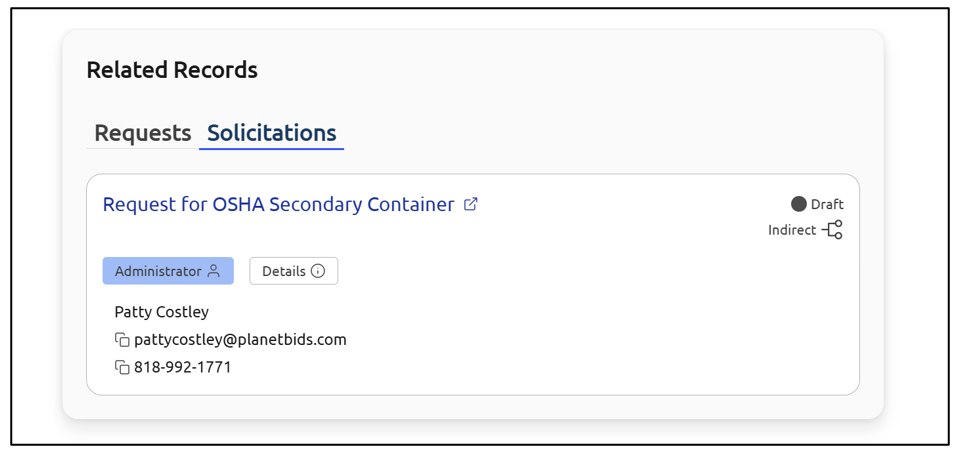Click the person icon on the Administrator badge
Viewport: 961px width, 457px height.
point(214,271)
